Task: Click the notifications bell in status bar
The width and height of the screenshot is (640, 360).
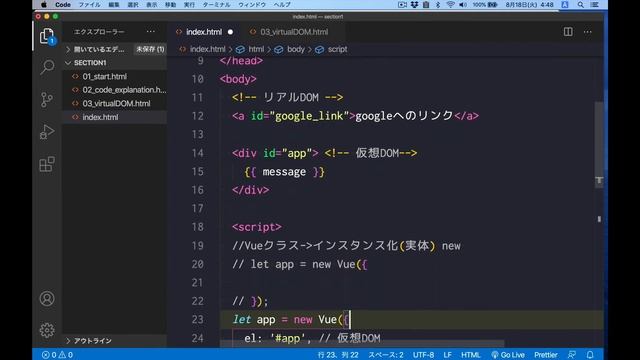Action: coord(590,355)
